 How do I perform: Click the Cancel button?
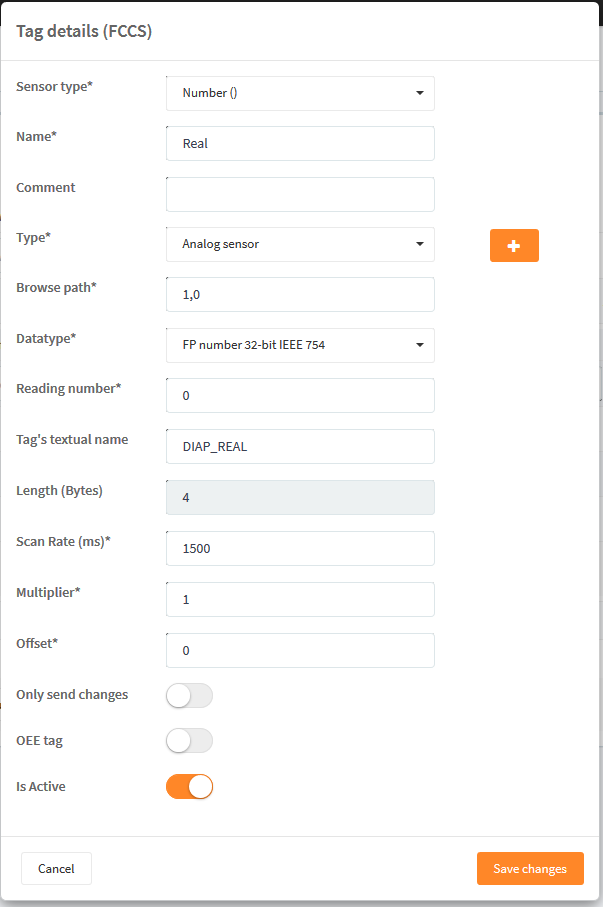point(56,868)
